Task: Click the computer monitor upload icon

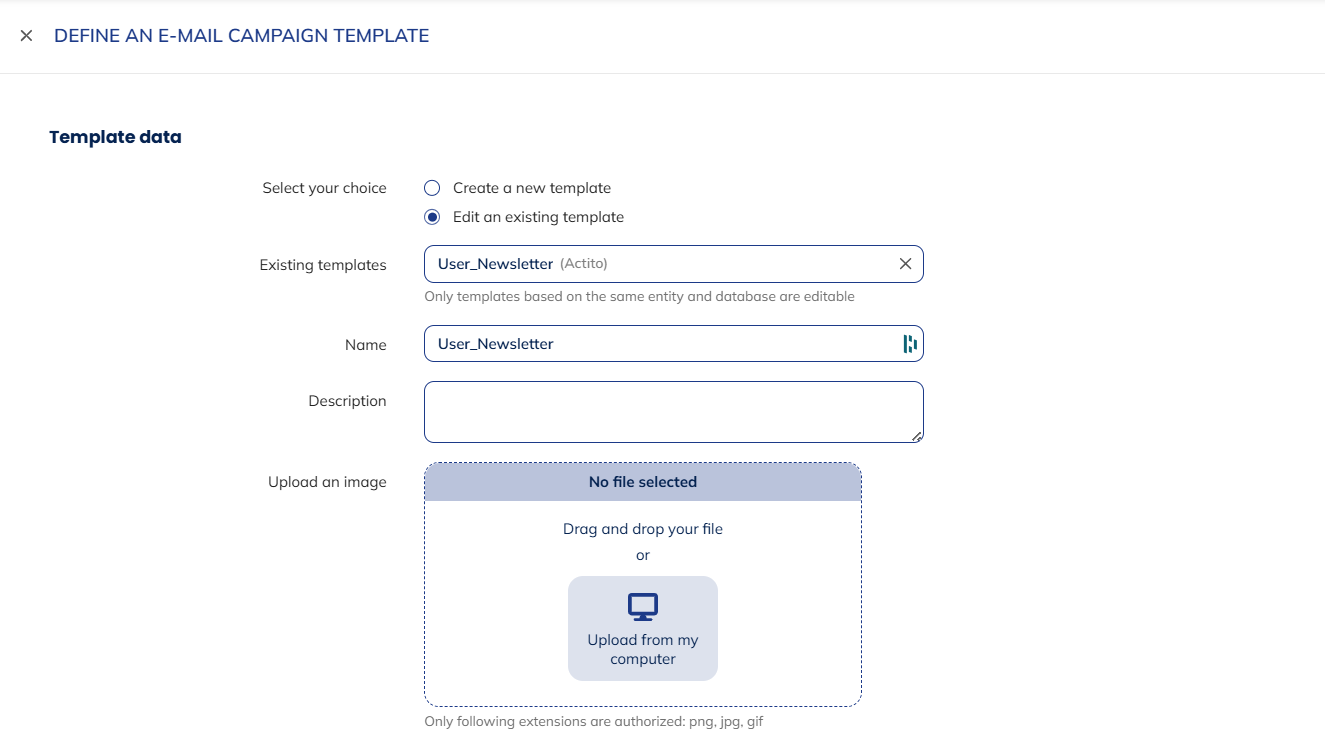Action: click(642, 607)
